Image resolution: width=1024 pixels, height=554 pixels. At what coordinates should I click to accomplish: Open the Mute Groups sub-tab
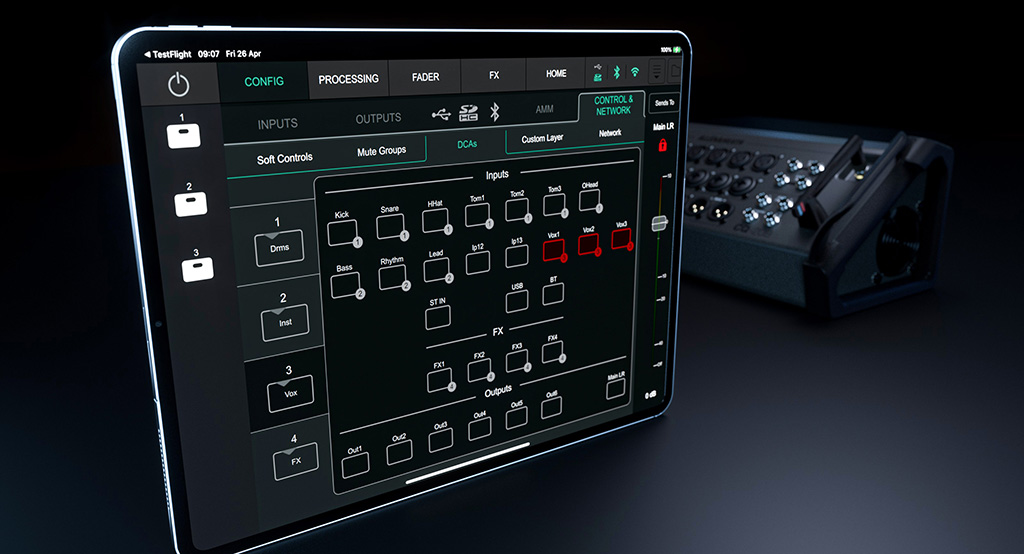click(x=381, y=151)
